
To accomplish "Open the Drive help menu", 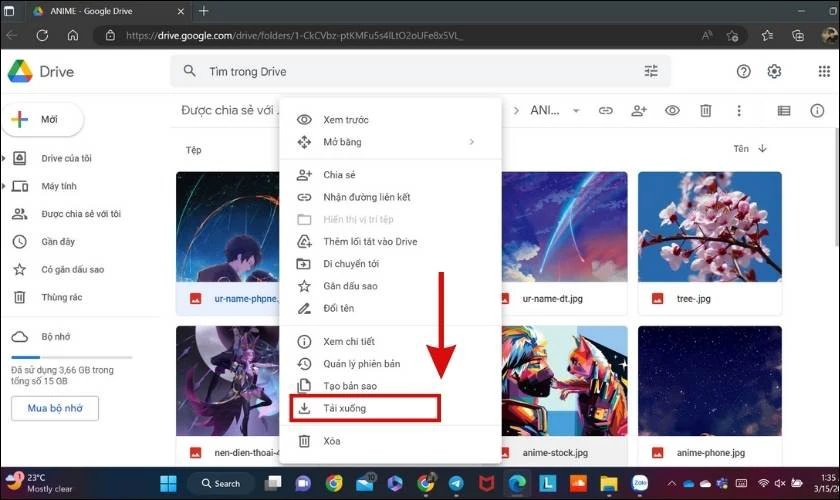I will 743,71.
